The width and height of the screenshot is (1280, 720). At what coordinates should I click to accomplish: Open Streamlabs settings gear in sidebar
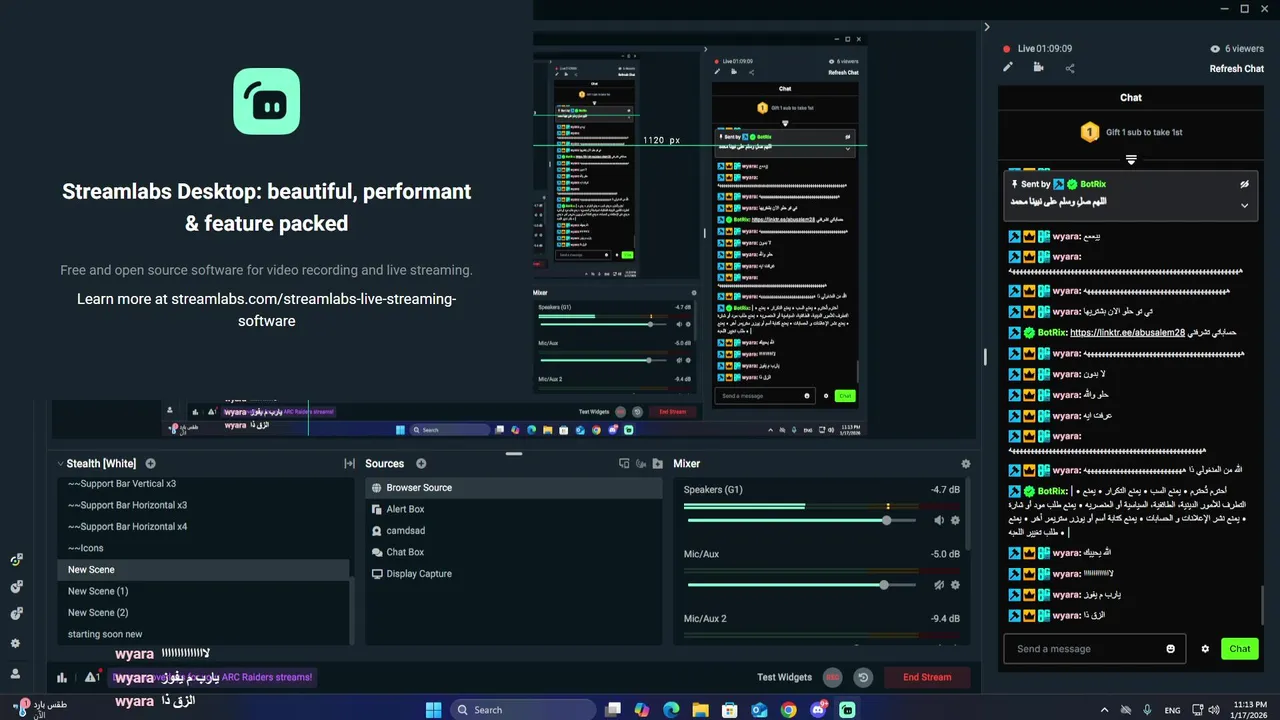tap(15, 643)
